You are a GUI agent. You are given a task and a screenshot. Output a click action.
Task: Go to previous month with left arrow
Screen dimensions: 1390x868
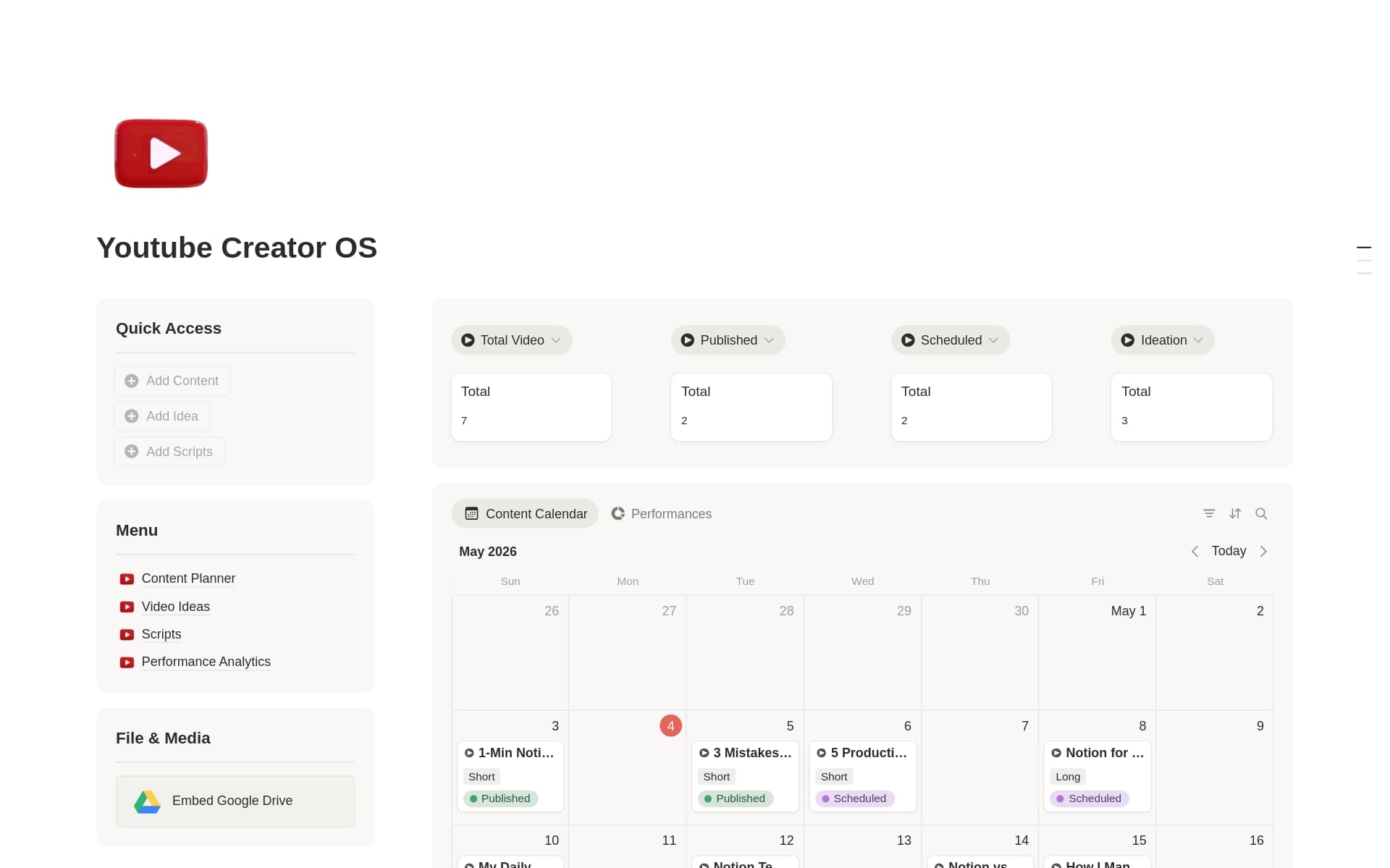point(1195,552)
